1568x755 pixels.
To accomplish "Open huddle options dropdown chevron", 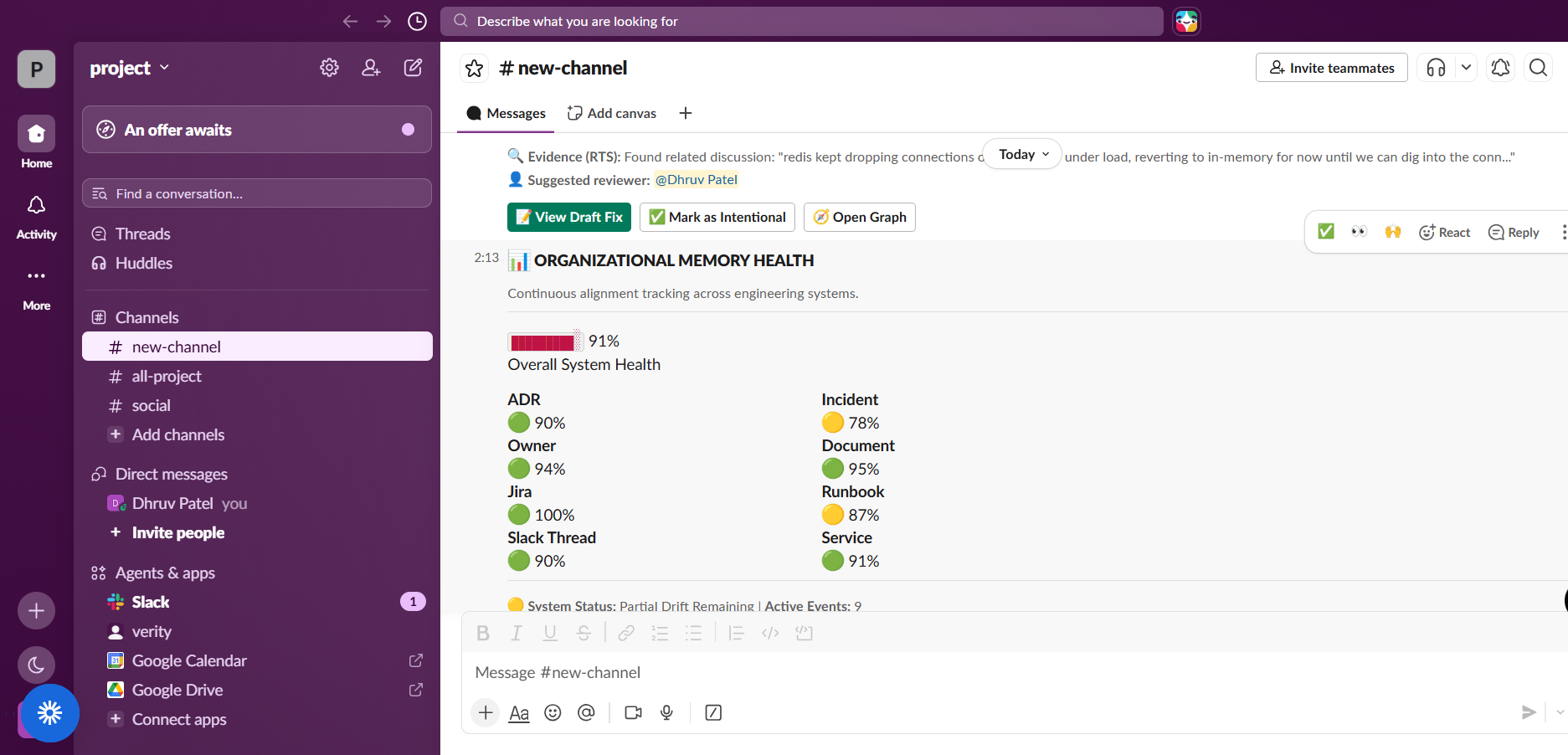I will coord(1466,68).
